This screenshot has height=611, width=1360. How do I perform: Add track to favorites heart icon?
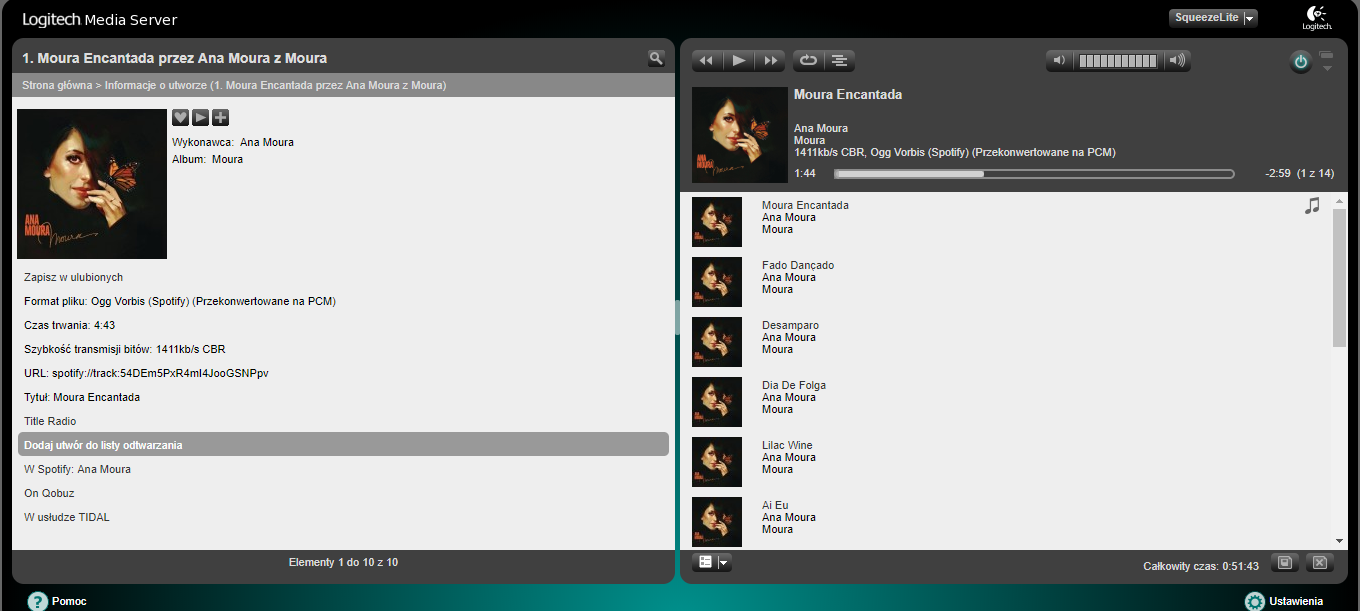click(x=180, y=117)
